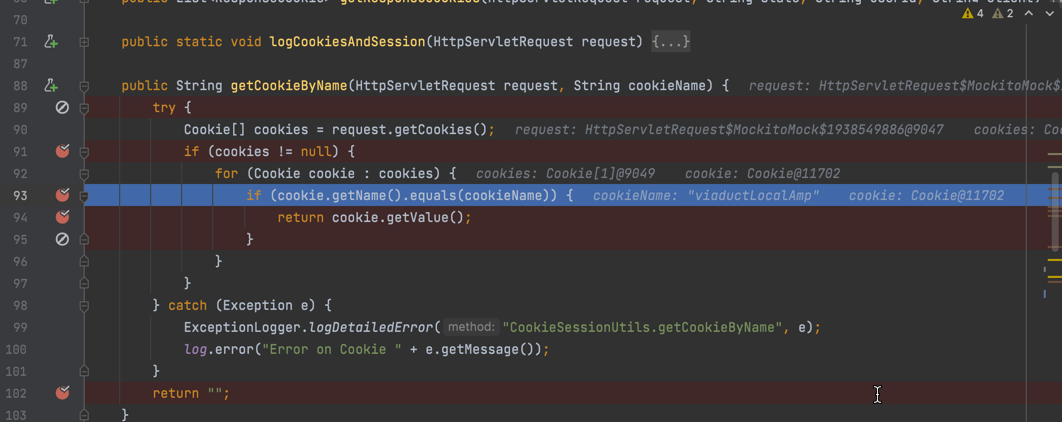The height and width of the screenshot is (422, 1062).
Task: Click the no-entry breakpoint icon on line 95
Action: click(62, 239)
